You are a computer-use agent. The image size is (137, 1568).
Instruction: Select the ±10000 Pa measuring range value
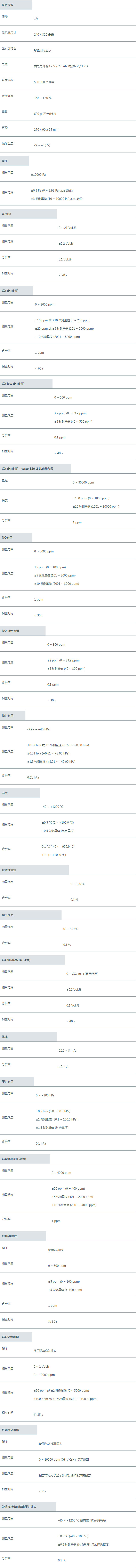tap(38, 175)
